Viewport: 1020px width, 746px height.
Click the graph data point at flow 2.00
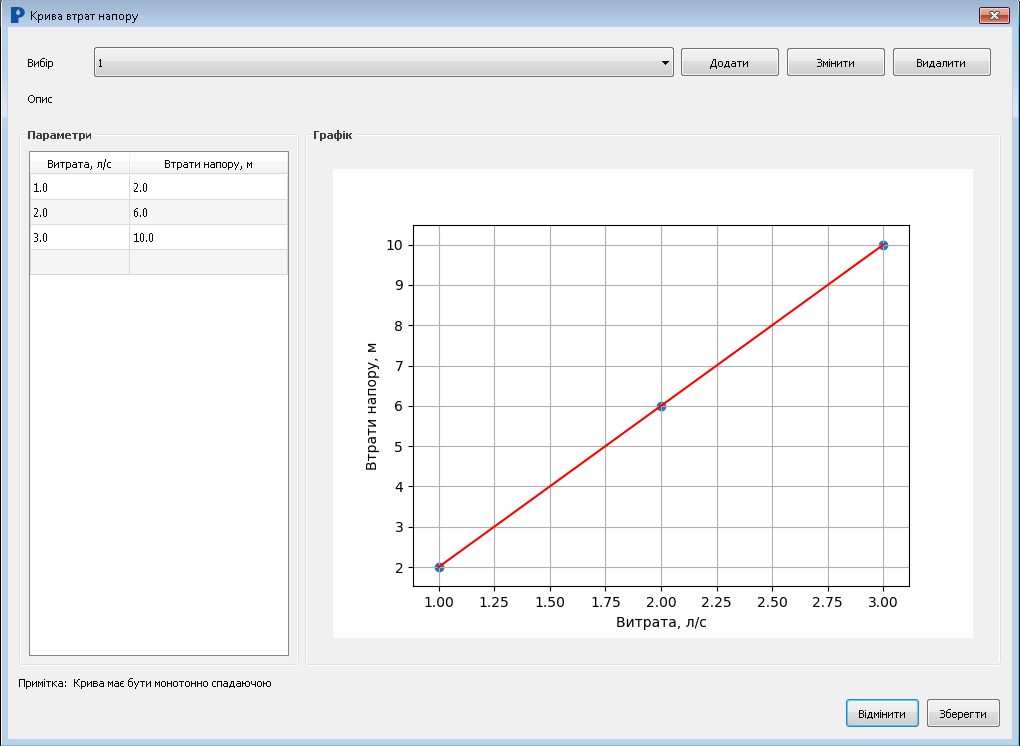(x=662, y=406)
